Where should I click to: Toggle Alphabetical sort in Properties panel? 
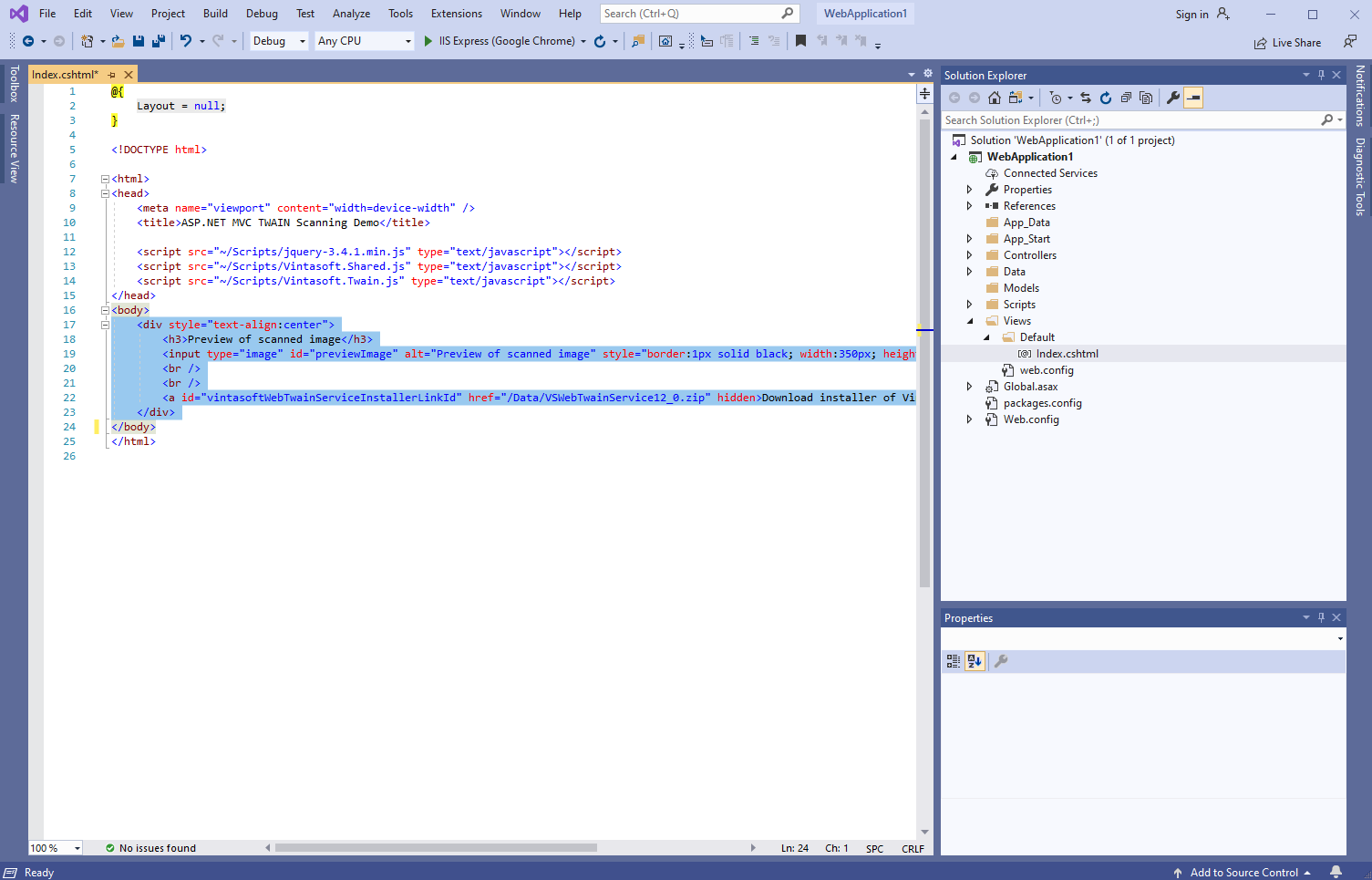[x=975, y=661]
